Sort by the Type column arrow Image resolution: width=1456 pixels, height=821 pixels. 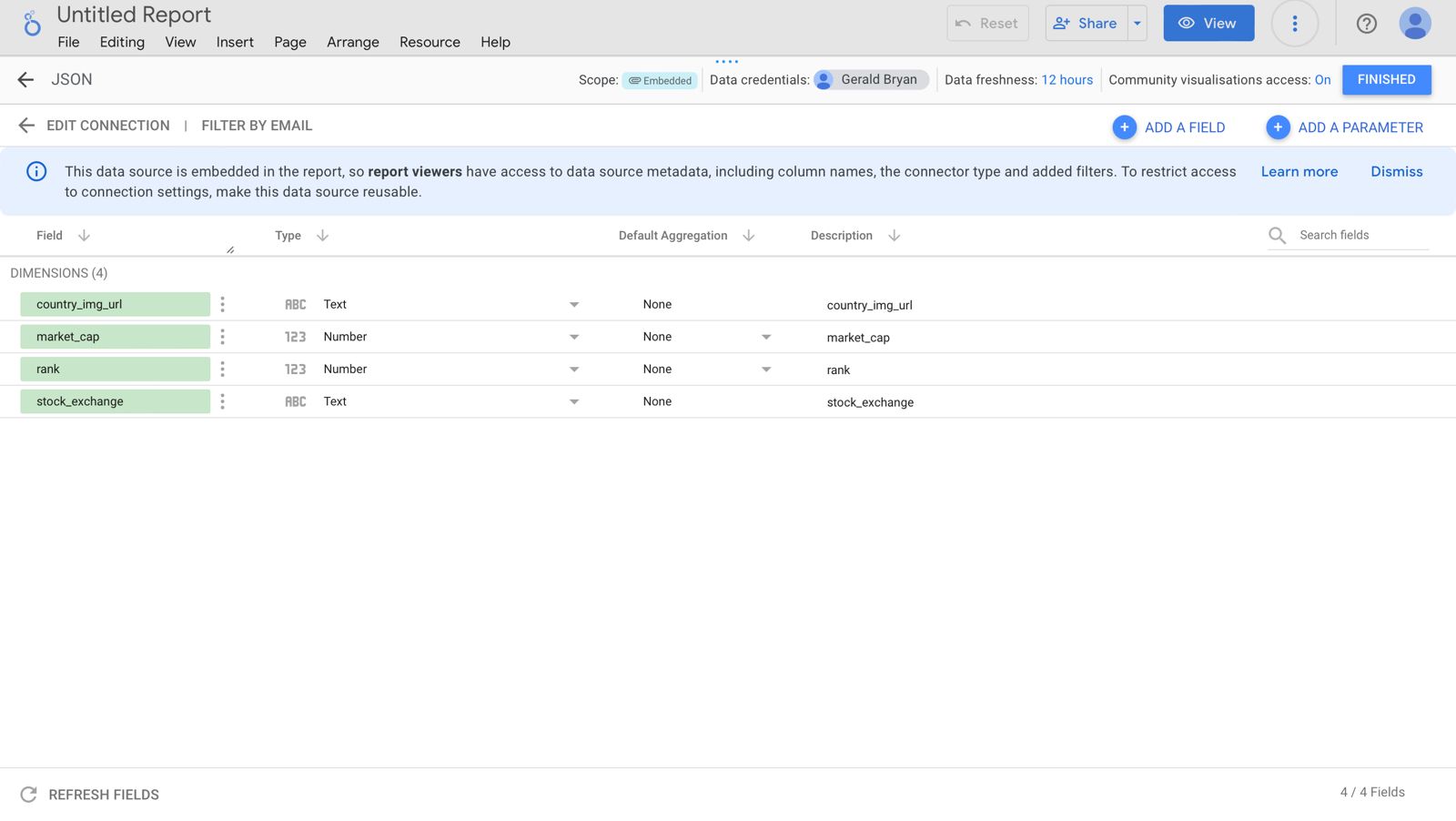point(322,236)
